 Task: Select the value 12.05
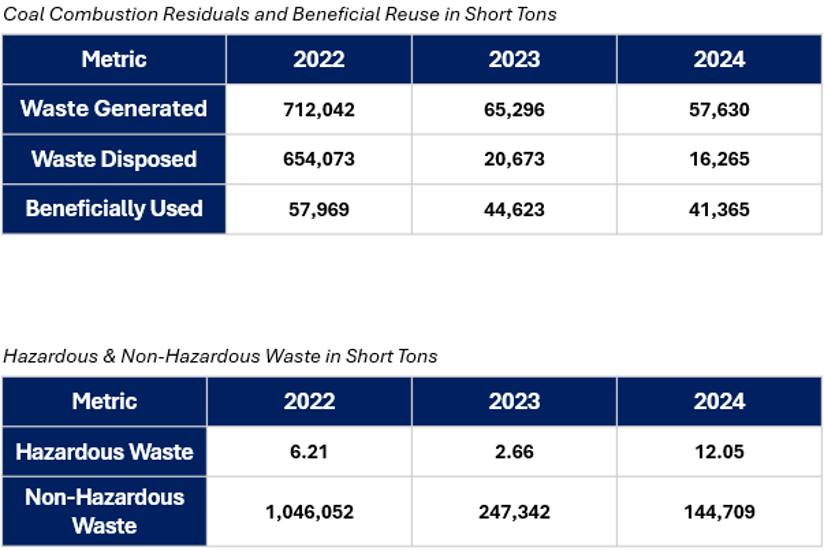(719, 451)
